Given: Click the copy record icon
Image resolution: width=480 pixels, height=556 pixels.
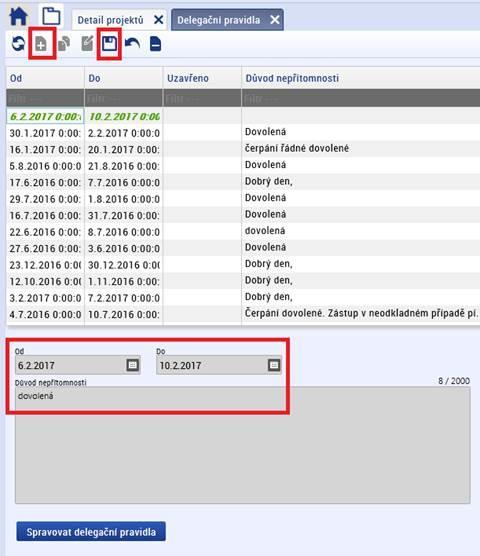Looking at the screenshot, I should (x=64, y=44).
